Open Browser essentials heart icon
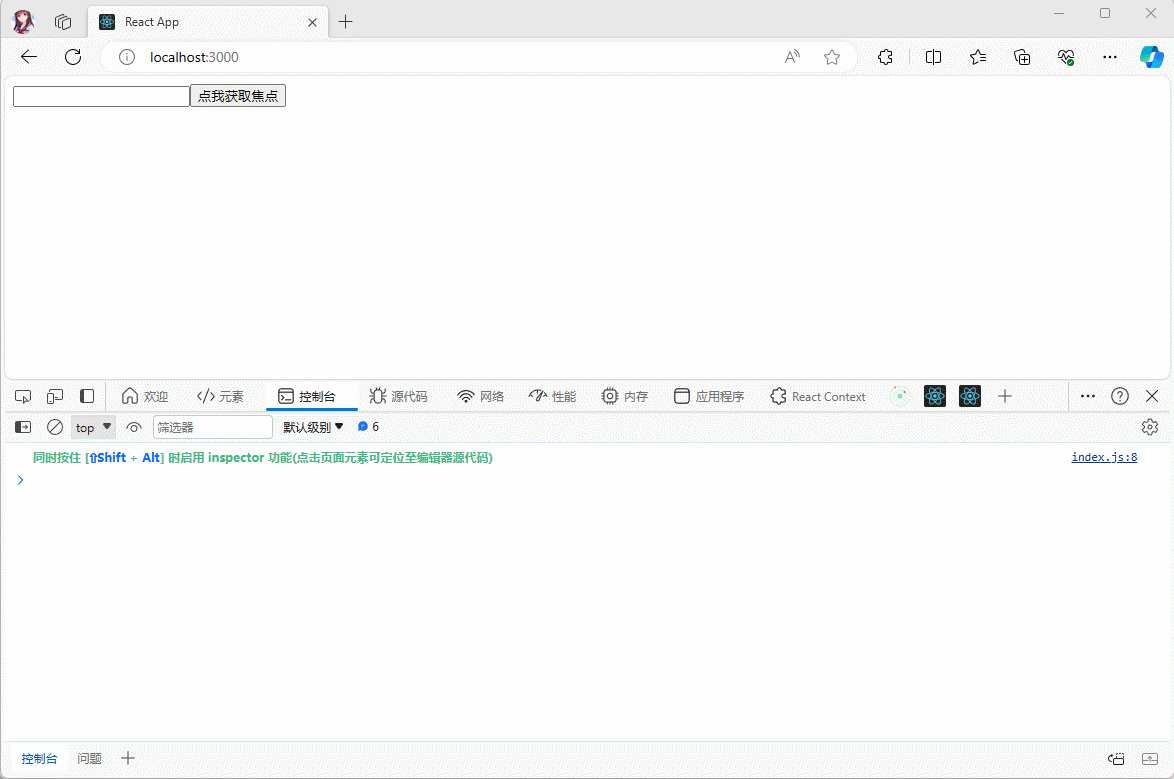1174x779 pixels. click(1066, 57)
